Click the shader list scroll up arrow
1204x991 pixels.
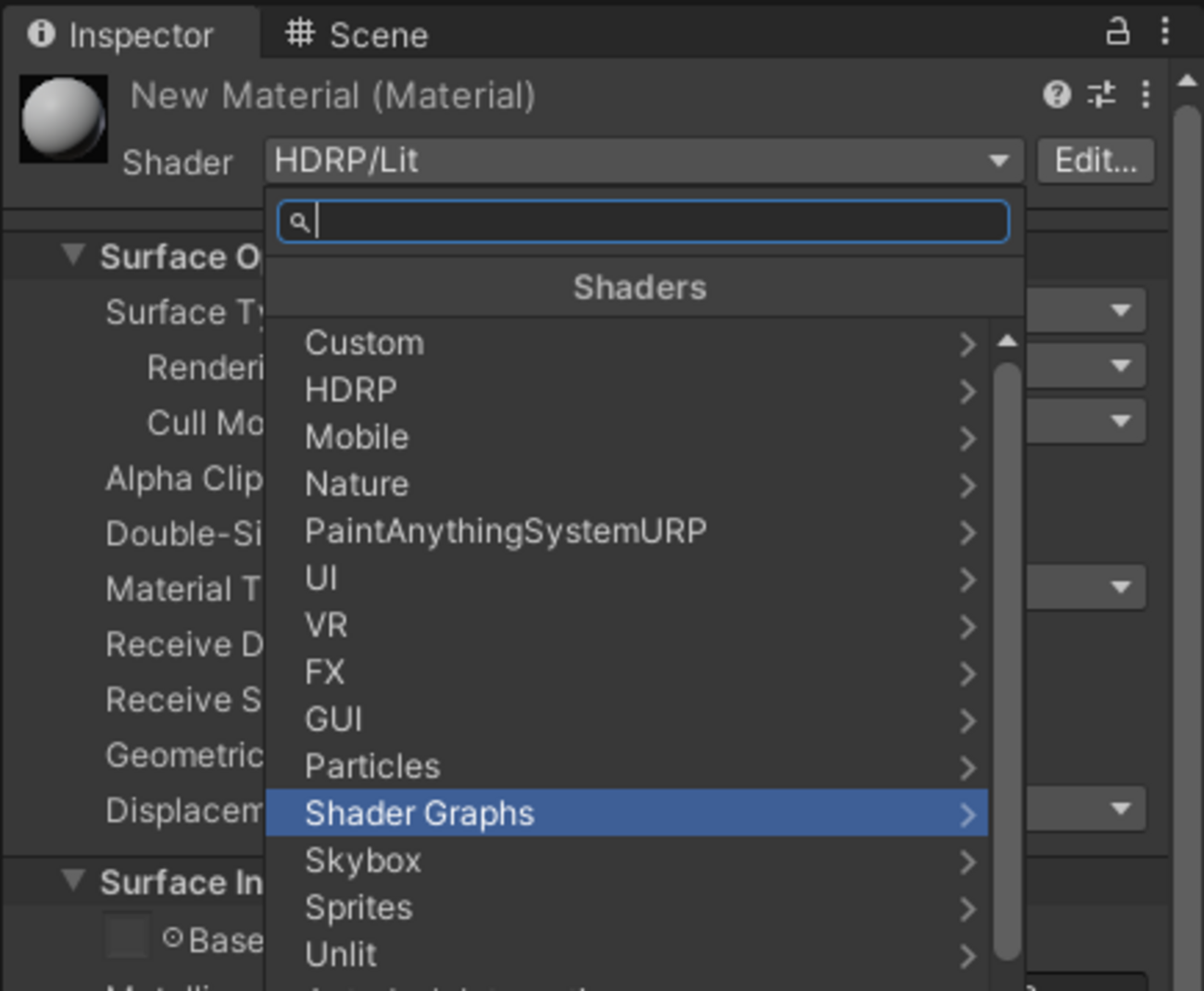coord(1008,342)
